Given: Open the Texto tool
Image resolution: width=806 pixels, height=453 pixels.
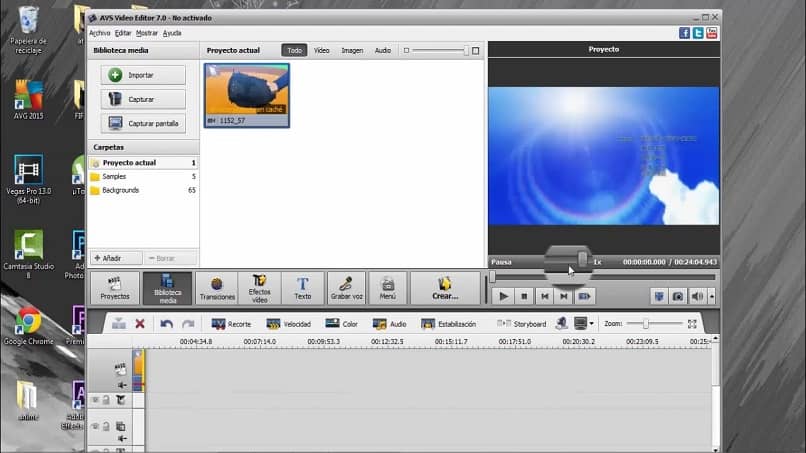Looking at the screenshot, I should [x=303, y=288].
